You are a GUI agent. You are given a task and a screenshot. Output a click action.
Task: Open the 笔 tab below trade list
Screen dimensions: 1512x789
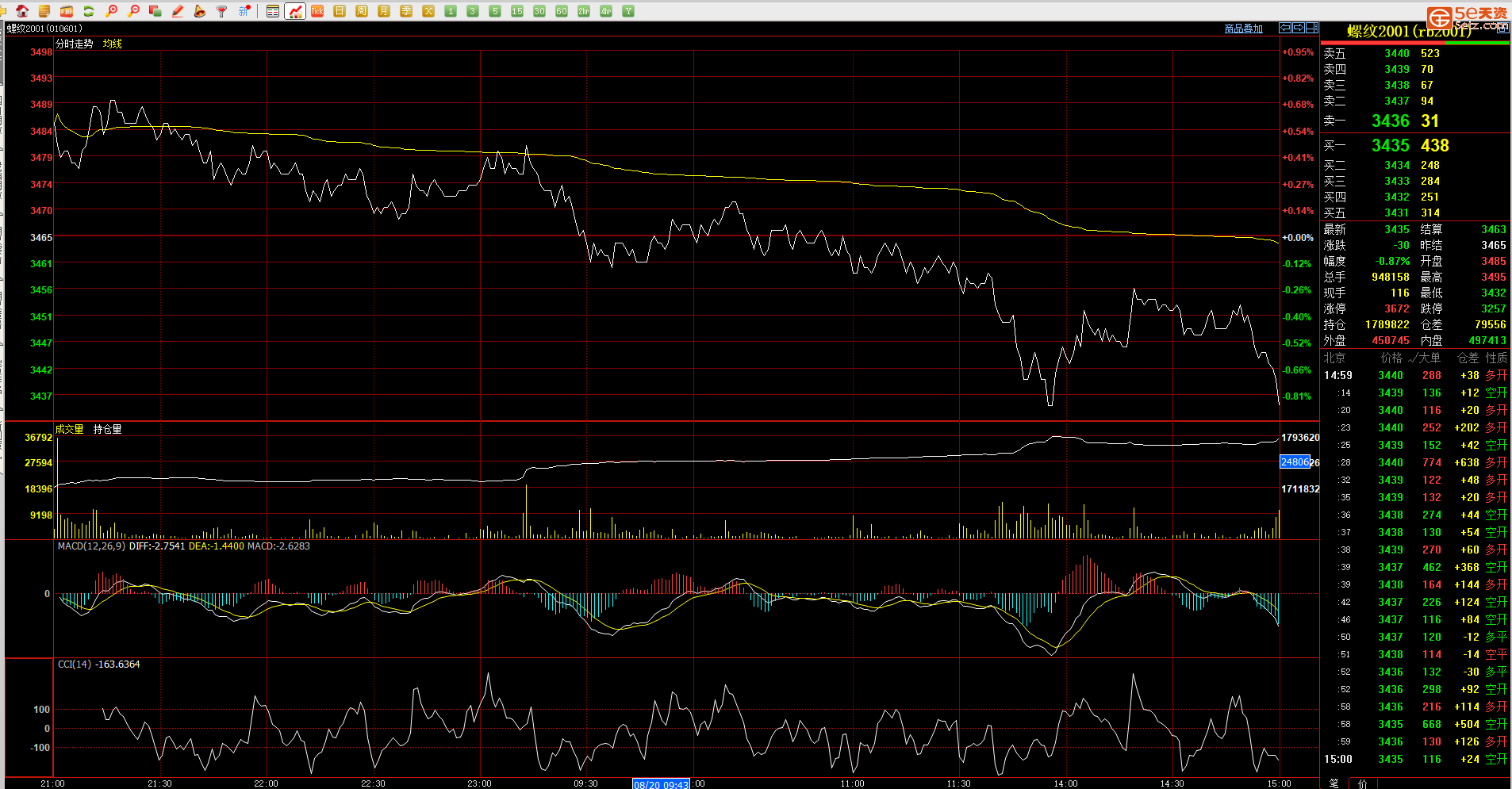coord(1334,783)
